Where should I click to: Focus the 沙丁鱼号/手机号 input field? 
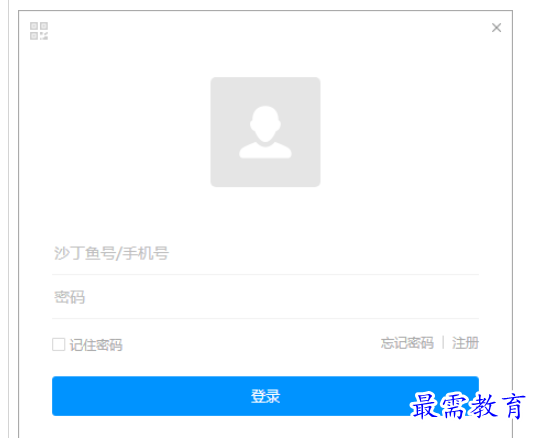coord(265,254)
